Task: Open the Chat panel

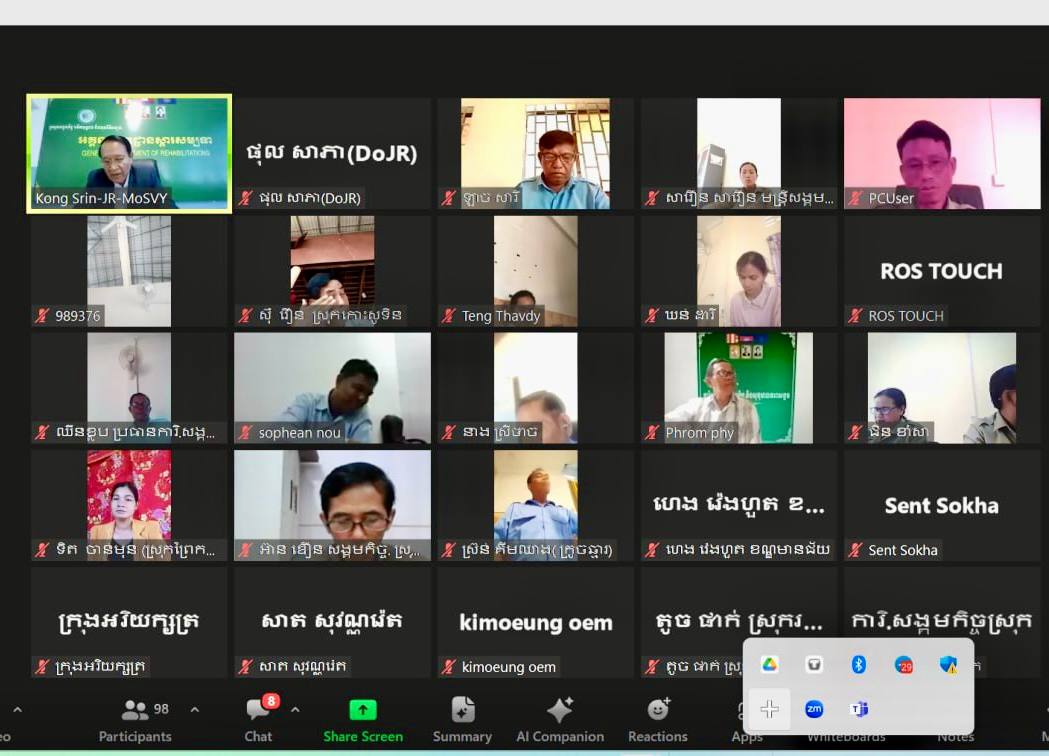Action: pyautogui.click(x=259, y=720)
